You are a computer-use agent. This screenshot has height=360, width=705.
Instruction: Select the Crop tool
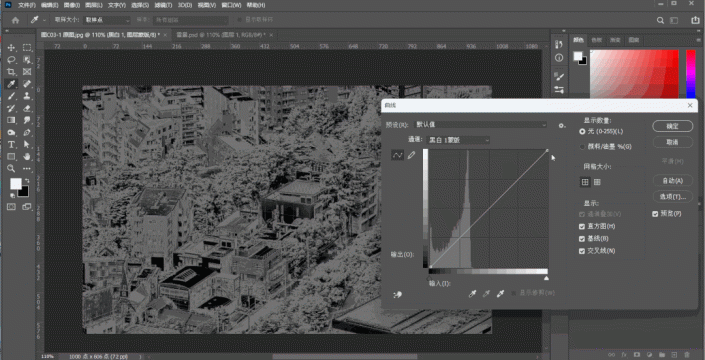tap(11, 72)
